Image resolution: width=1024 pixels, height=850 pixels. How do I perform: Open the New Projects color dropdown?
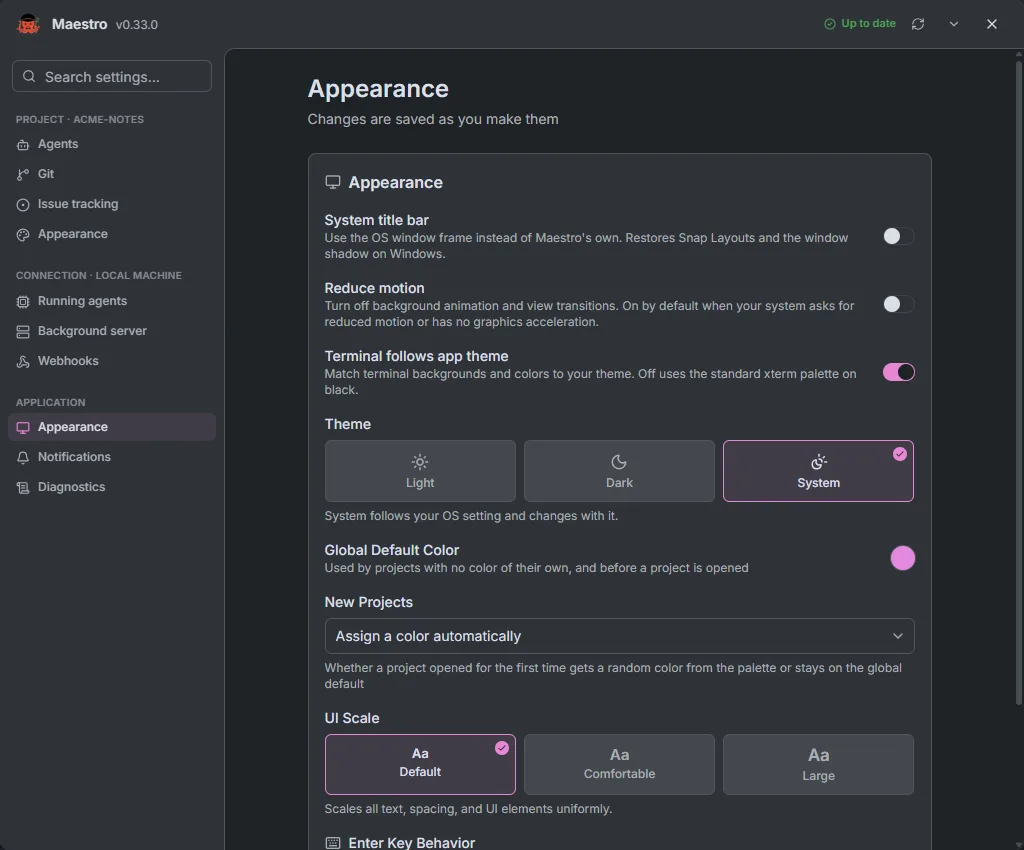[619, 636]
